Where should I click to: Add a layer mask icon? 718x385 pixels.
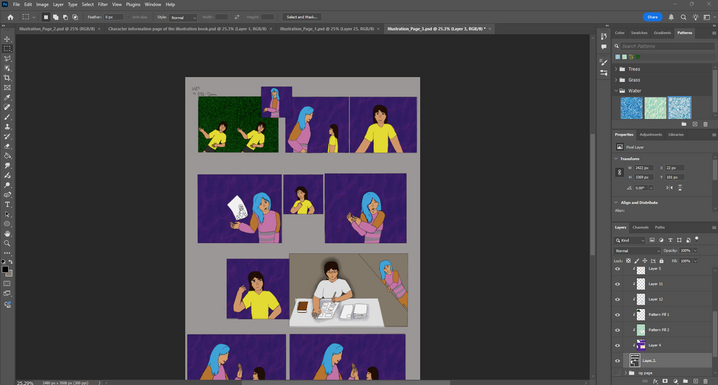tap(665, 381)
